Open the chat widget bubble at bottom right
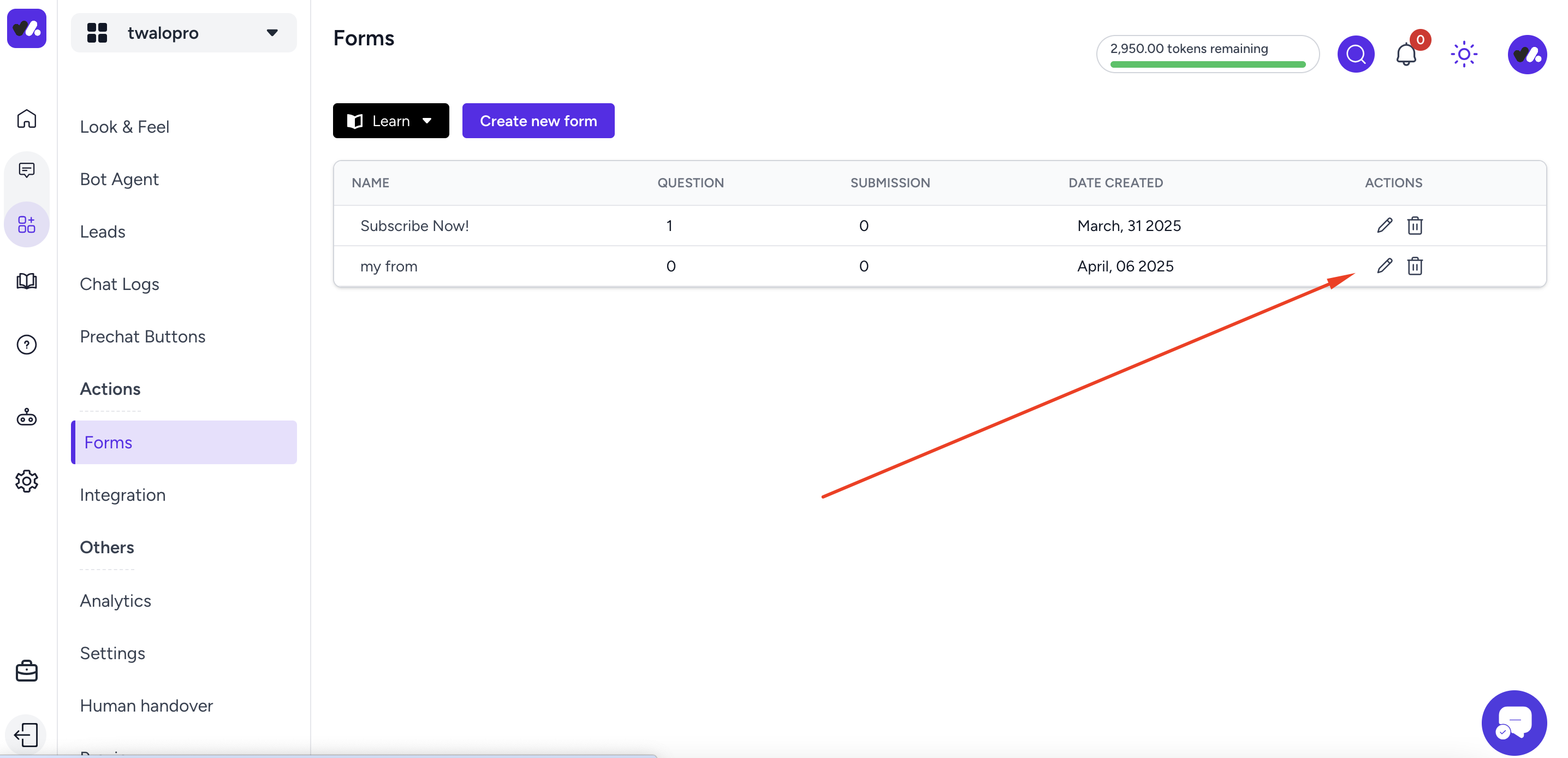 (x=1513, y=722)
